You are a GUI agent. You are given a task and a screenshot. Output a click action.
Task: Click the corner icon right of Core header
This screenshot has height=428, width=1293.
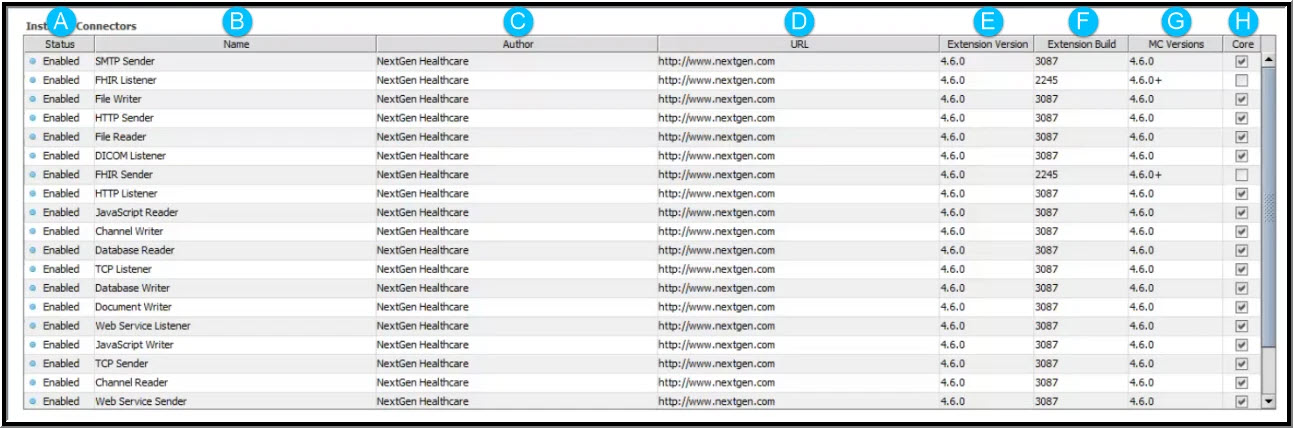pos(1268,44)
